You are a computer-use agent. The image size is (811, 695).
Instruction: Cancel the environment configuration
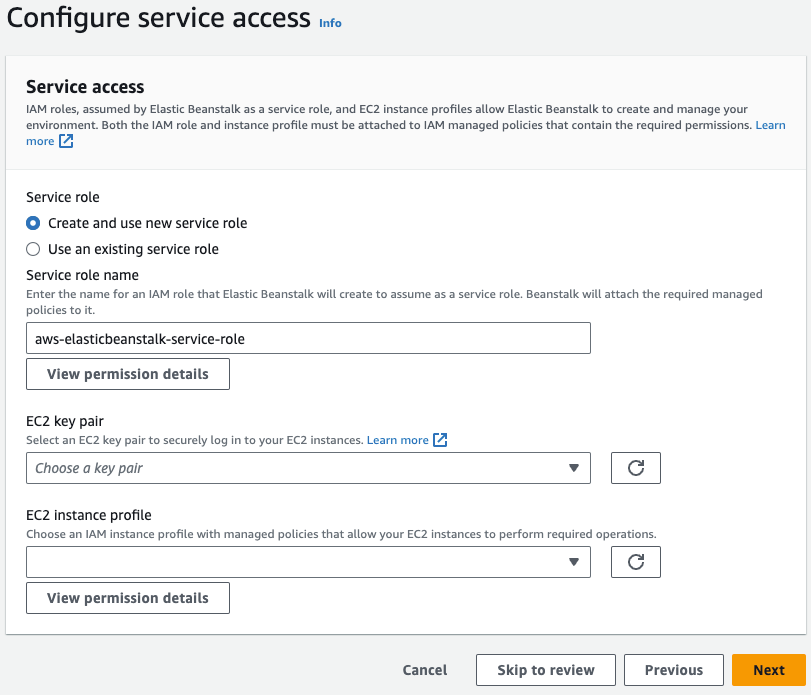(x=424, y=670)
